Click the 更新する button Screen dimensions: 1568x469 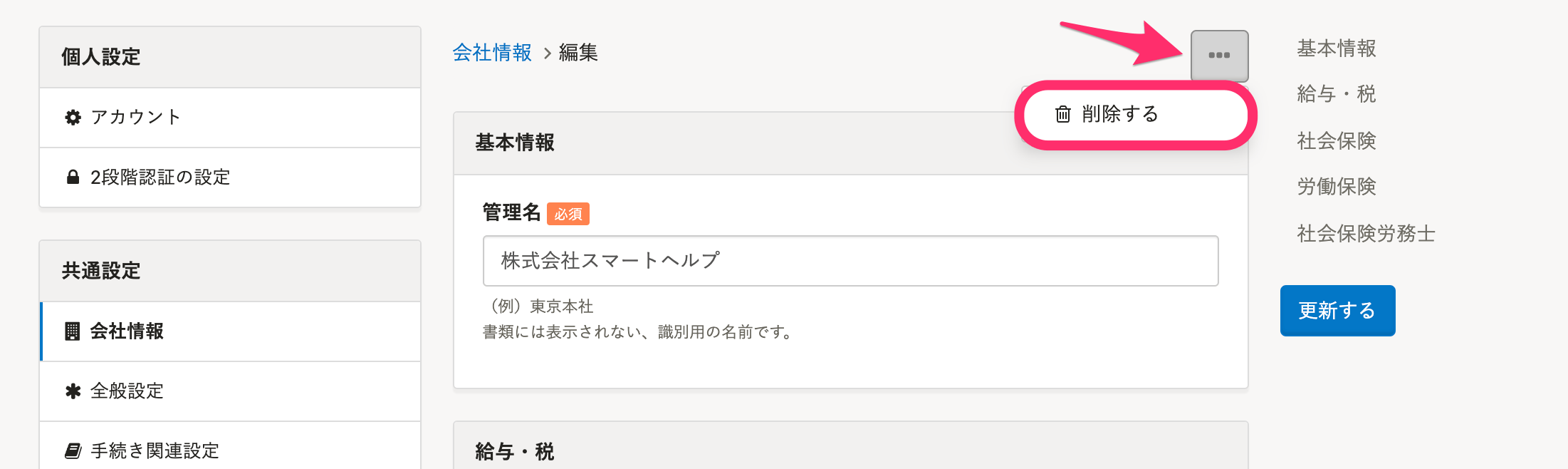pyautogui.click(x=1337, y=311)
